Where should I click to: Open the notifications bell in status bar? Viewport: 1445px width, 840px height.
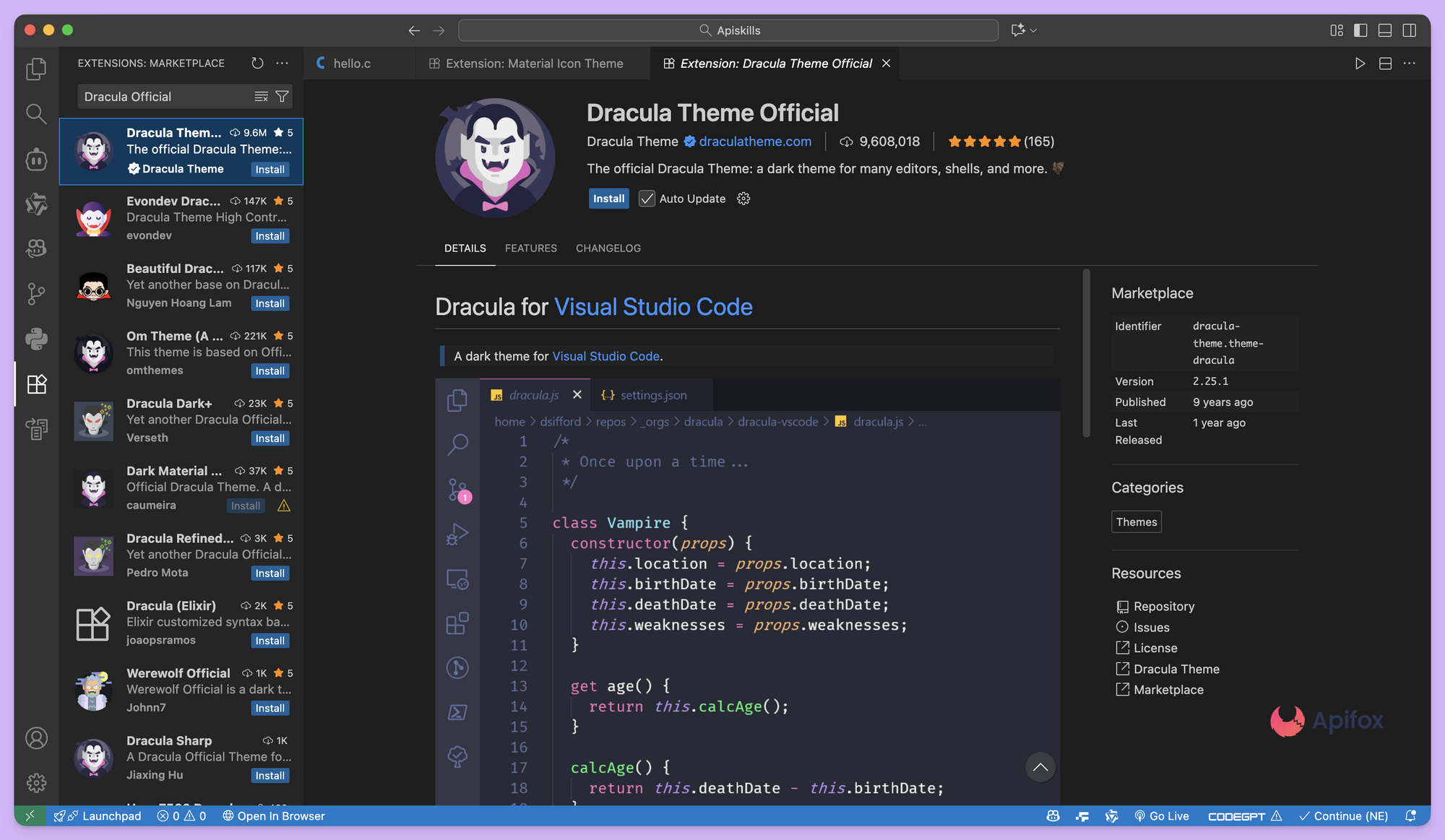point(1410,815)
